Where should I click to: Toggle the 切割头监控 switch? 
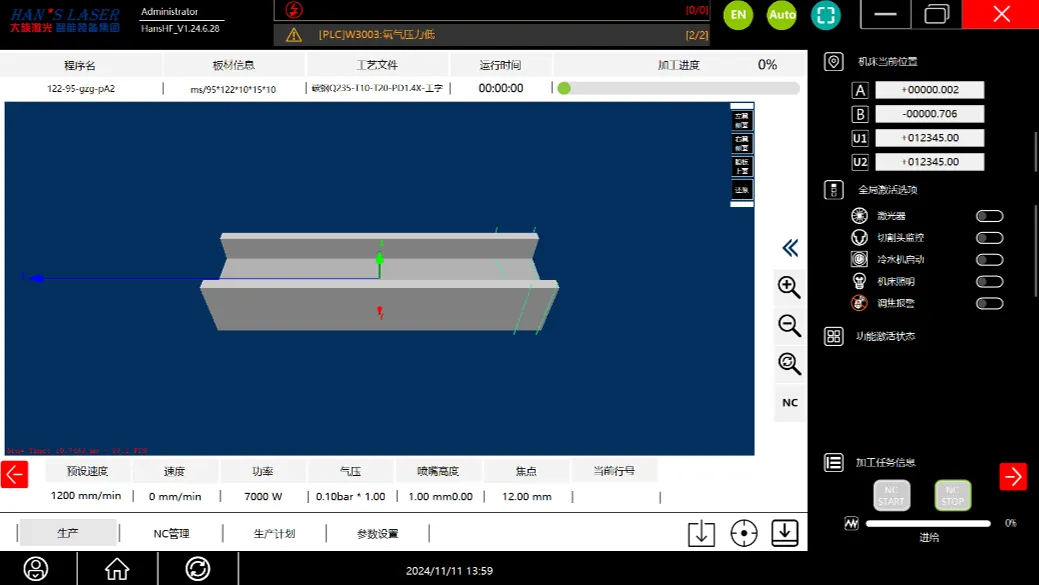(x=990, y=238)
